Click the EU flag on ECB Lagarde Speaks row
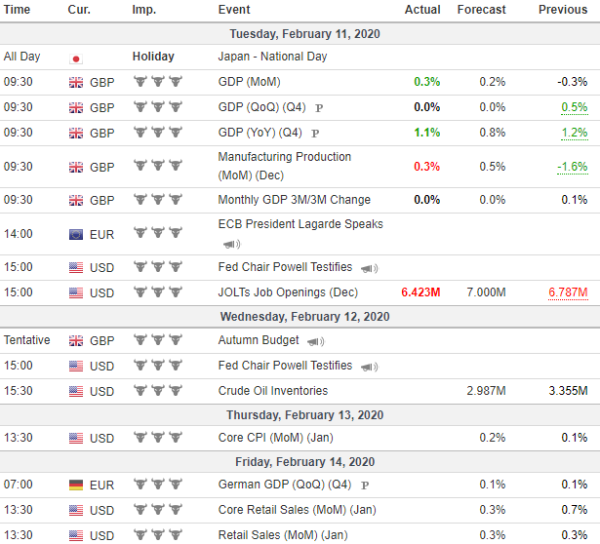 click(x=76, y=234)
